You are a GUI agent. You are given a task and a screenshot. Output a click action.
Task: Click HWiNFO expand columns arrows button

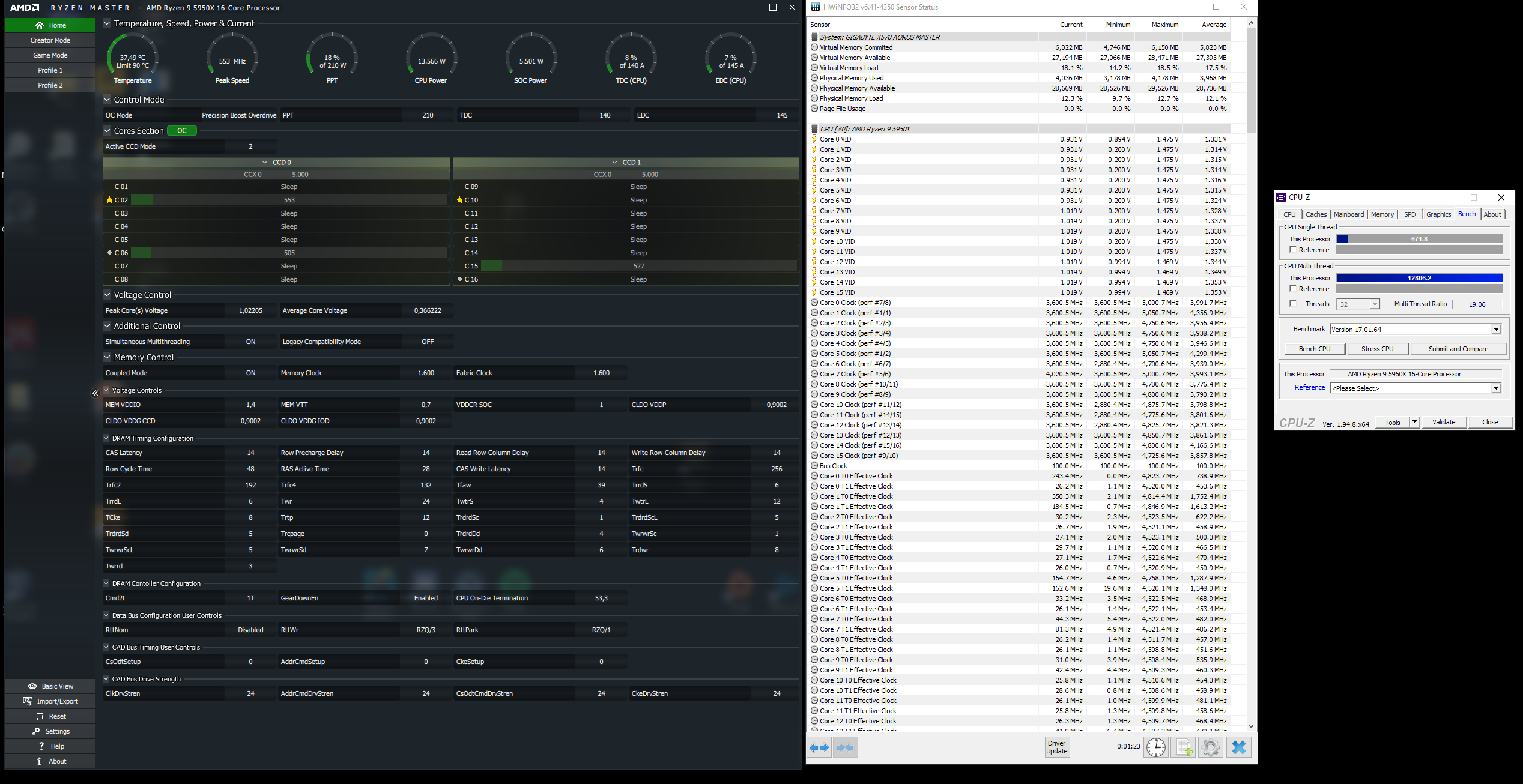(819, 747)
